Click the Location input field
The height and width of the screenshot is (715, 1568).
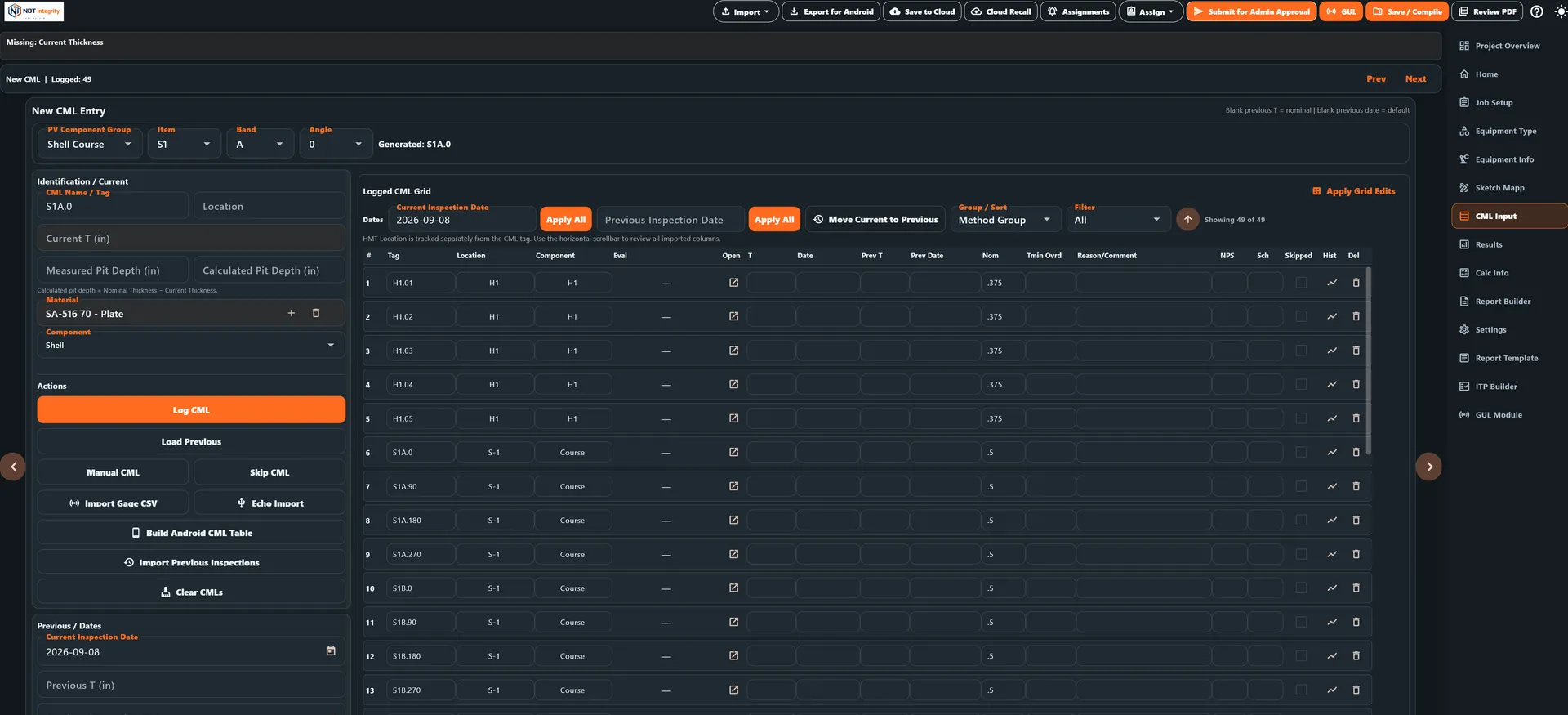tap(269, 206)
